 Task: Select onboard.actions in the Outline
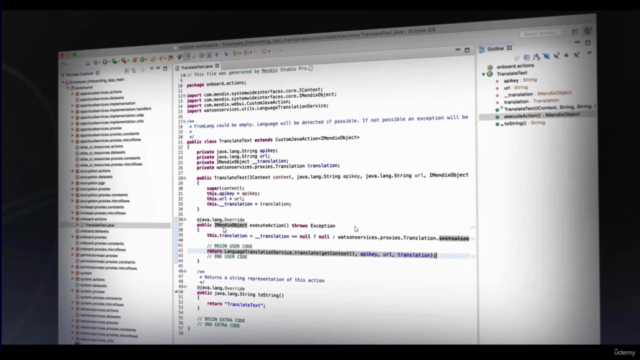click(515, 67)
